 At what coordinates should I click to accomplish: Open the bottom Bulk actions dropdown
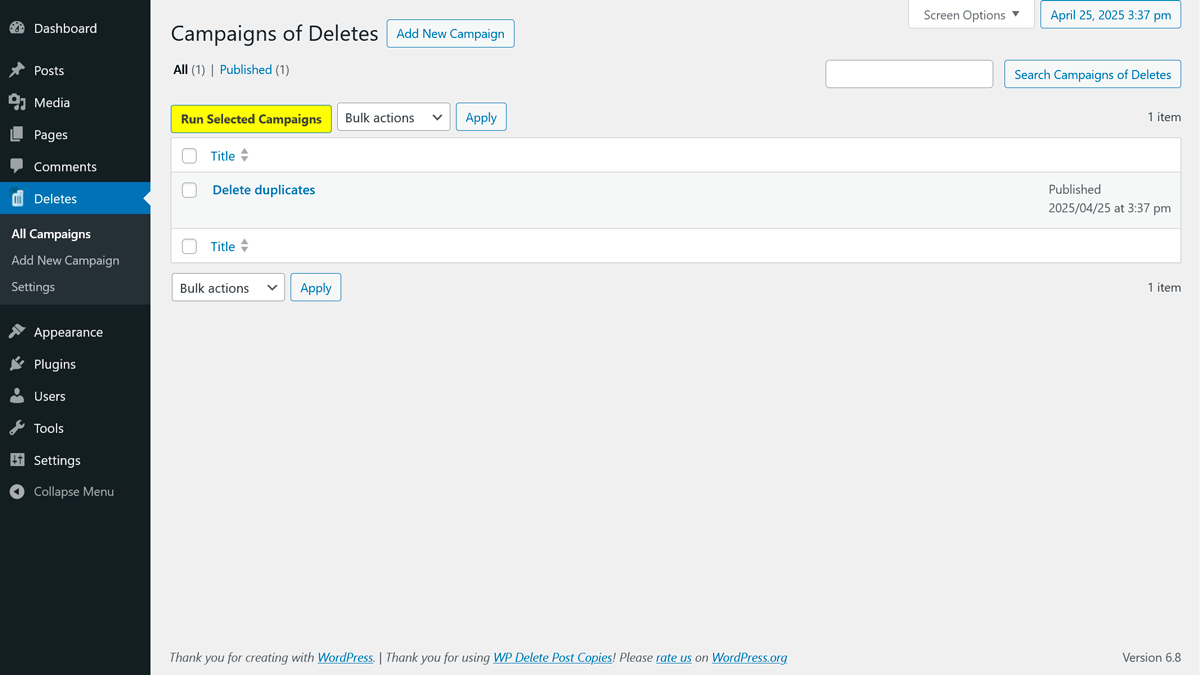[228, 288]
